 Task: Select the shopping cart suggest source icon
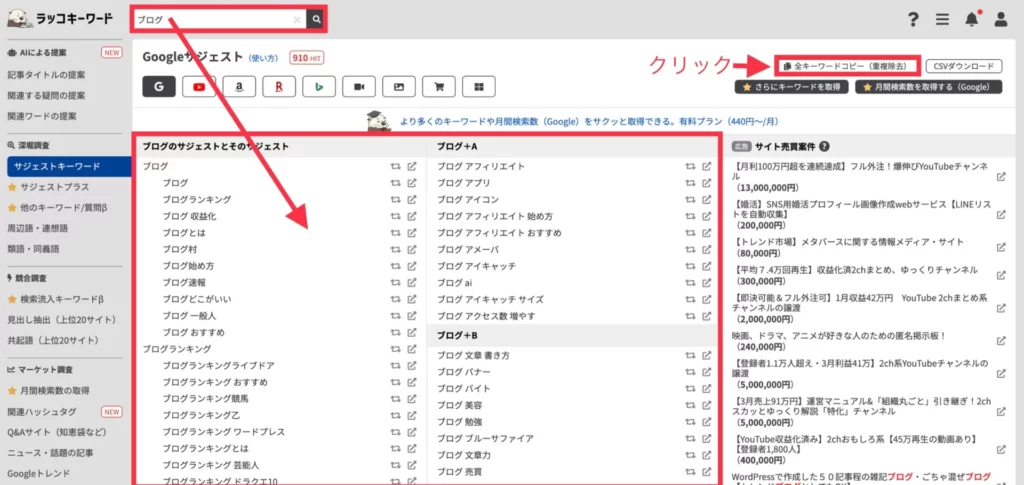pyautogui.click(x=439, y=86)
